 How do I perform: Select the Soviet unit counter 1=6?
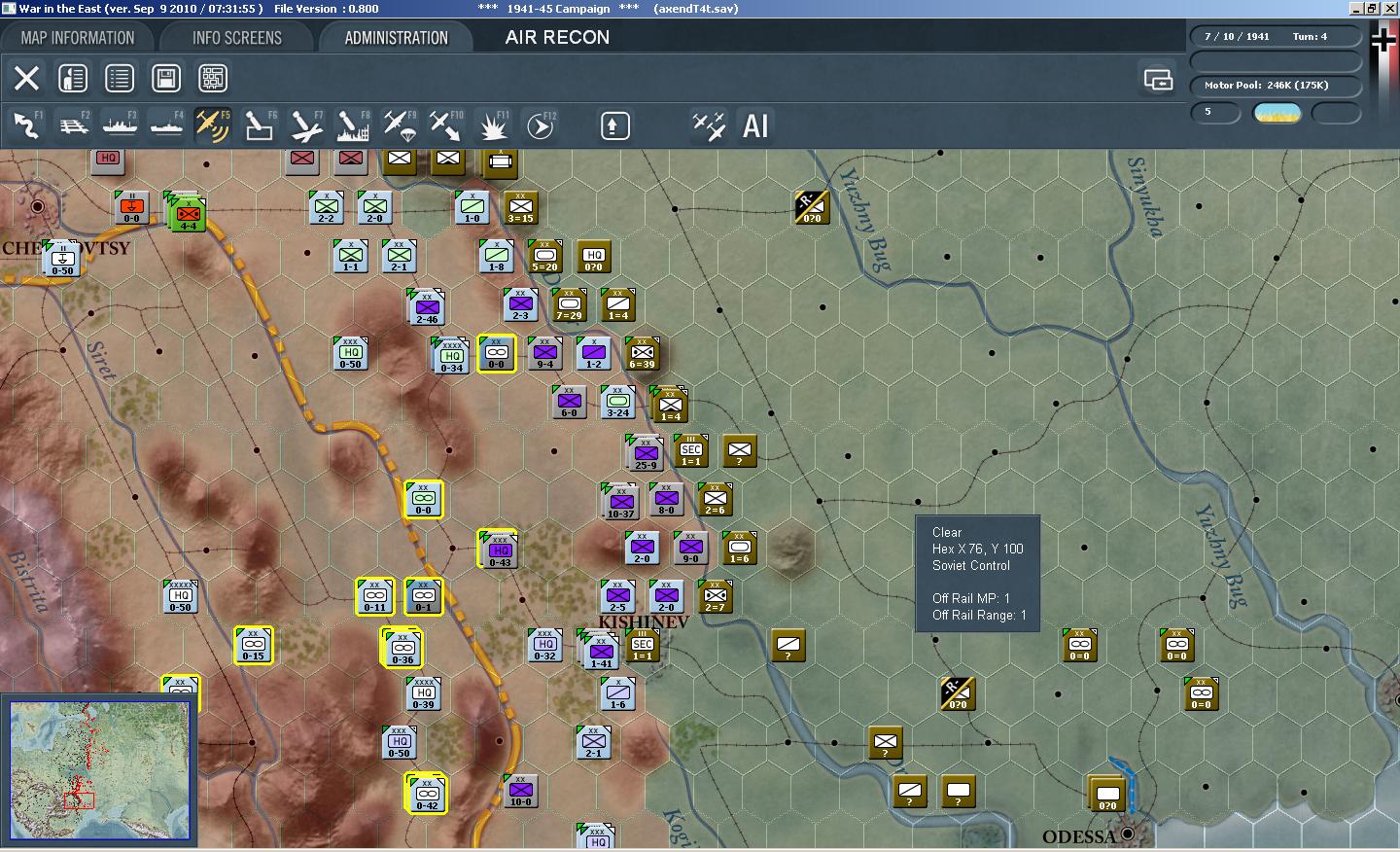pyautogui.click(x=740, y=549)
